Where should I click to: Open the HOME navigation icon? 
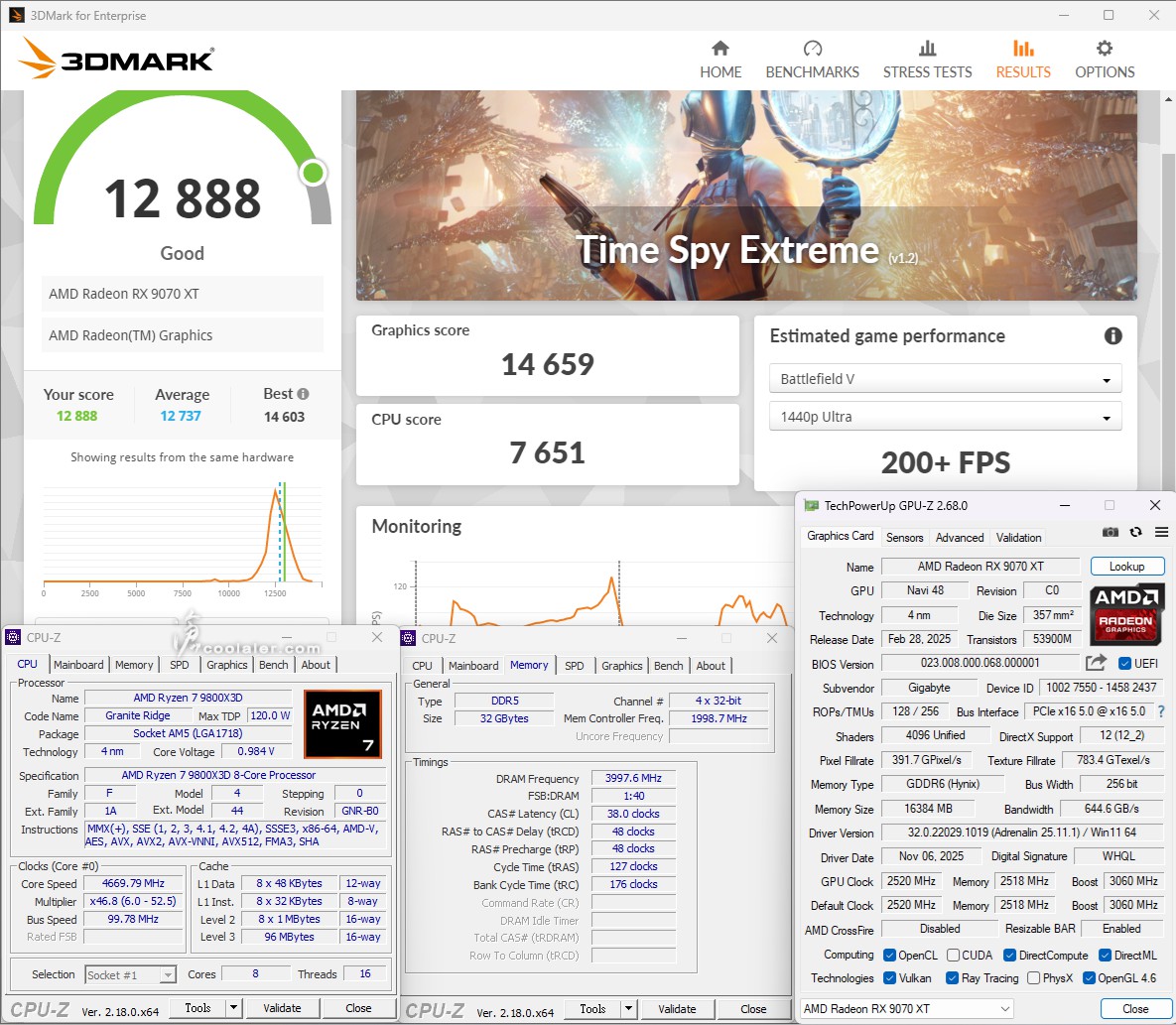[720, 50]
